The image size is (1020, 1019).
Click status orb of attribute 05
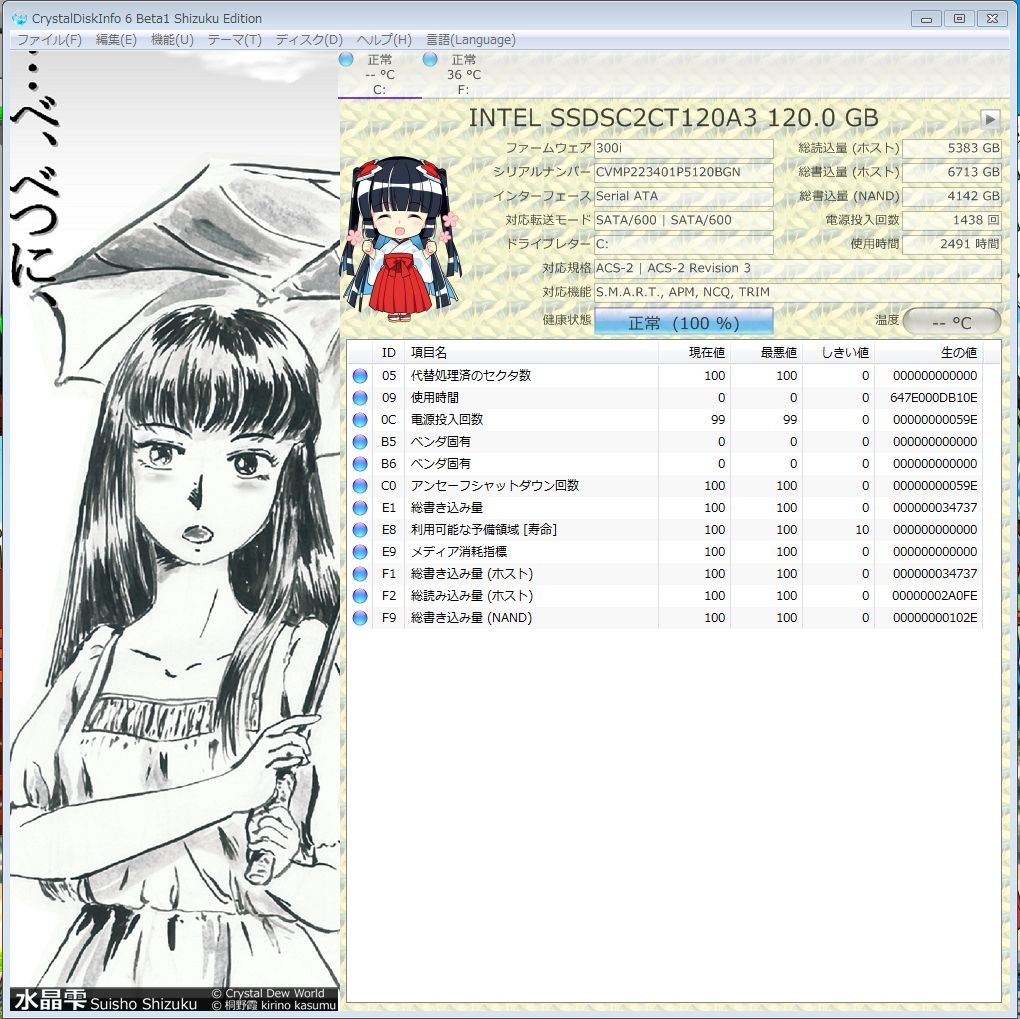pos(360,375)
